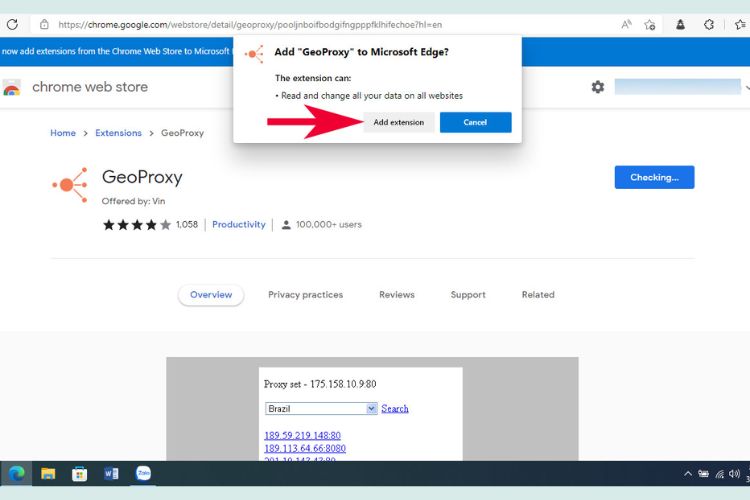The height and width of the screenshot is (500, 750).
Task: Open Microsoft Edge from the taskbar
Action: coord(17,474)
